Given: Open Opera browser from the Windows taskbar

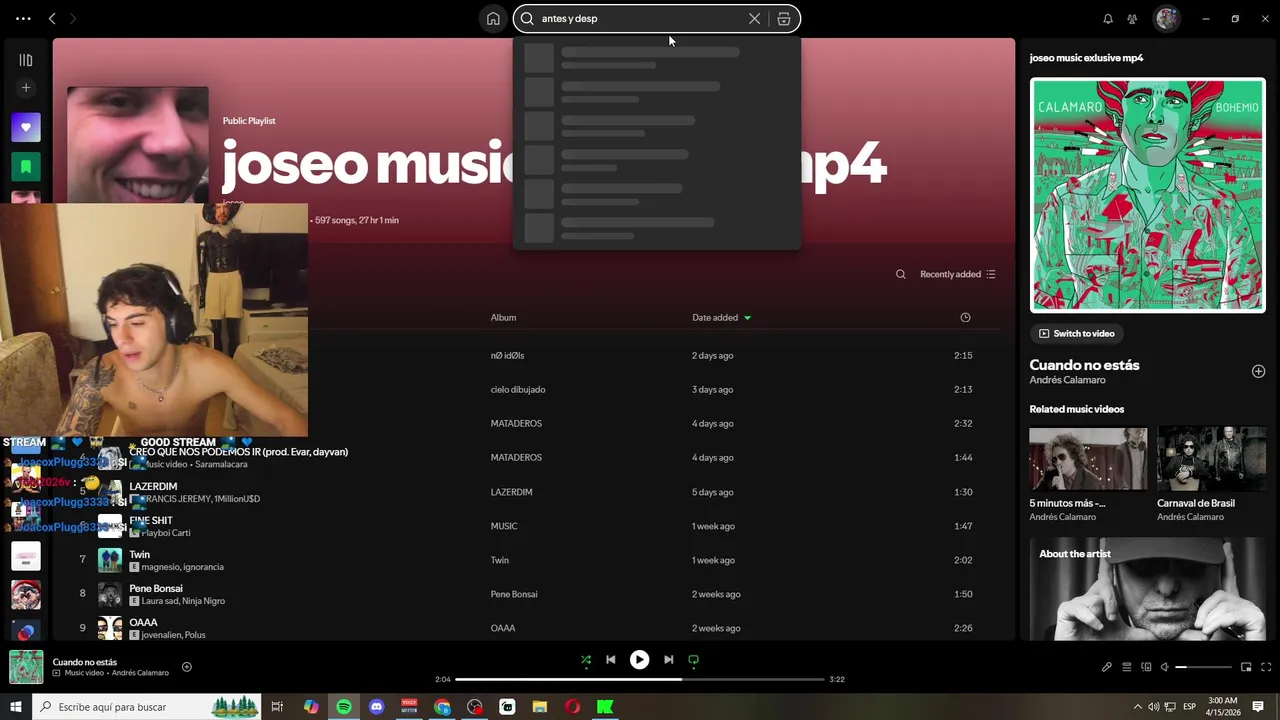Looking at the screenshot, I should pos(572,707).
